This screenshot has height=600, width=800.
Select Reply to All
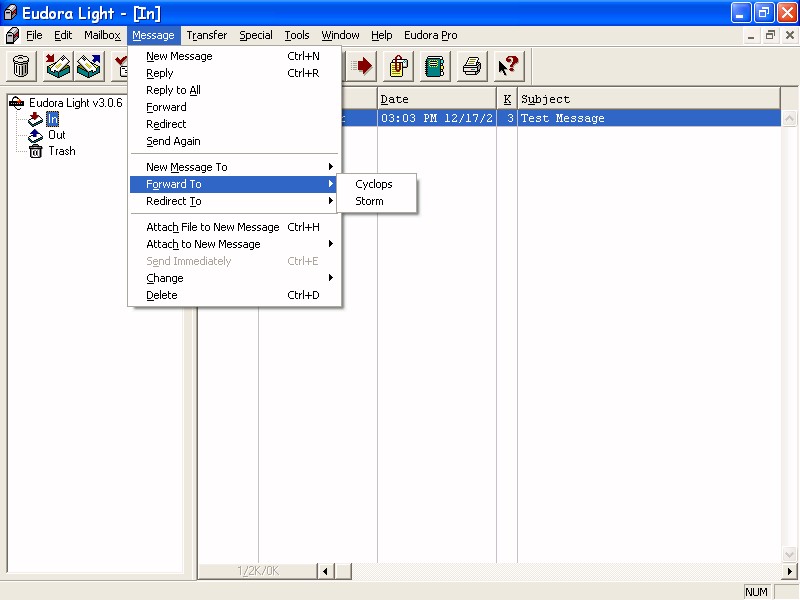tap(234, 90)
